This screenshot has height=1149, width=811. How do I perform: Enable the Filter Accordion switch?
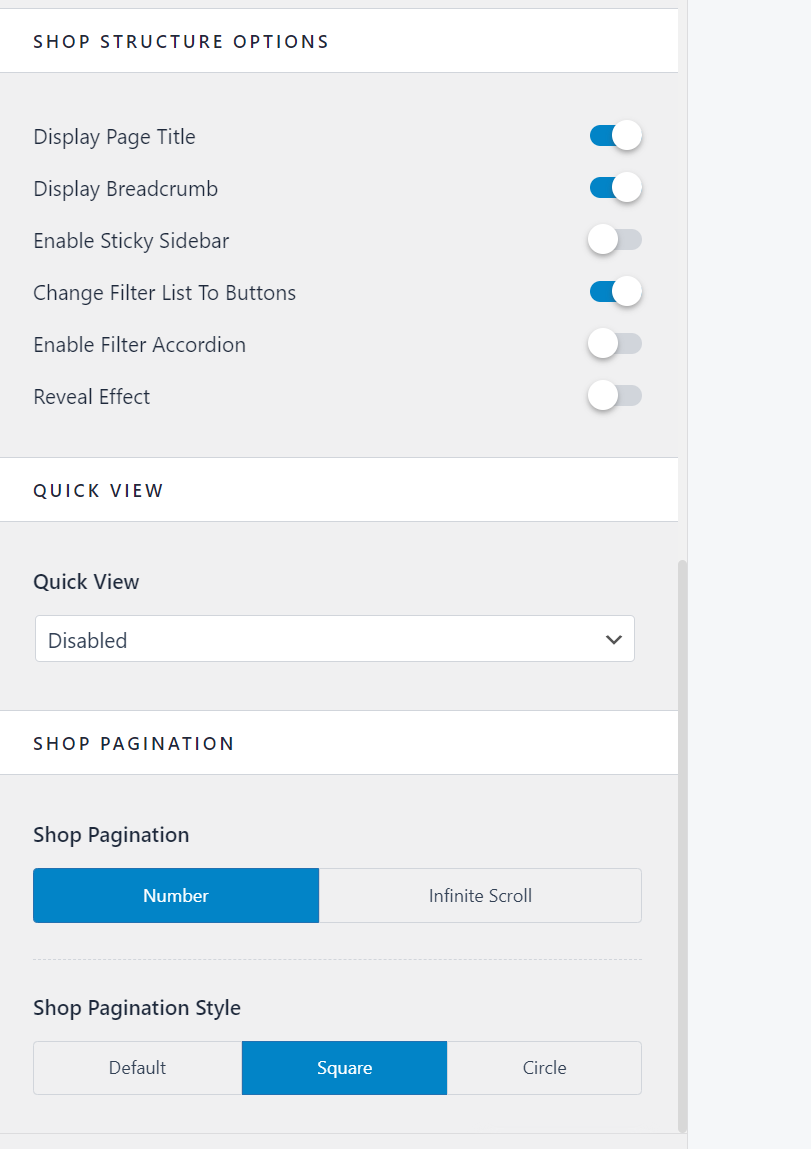tap(615, 344)
